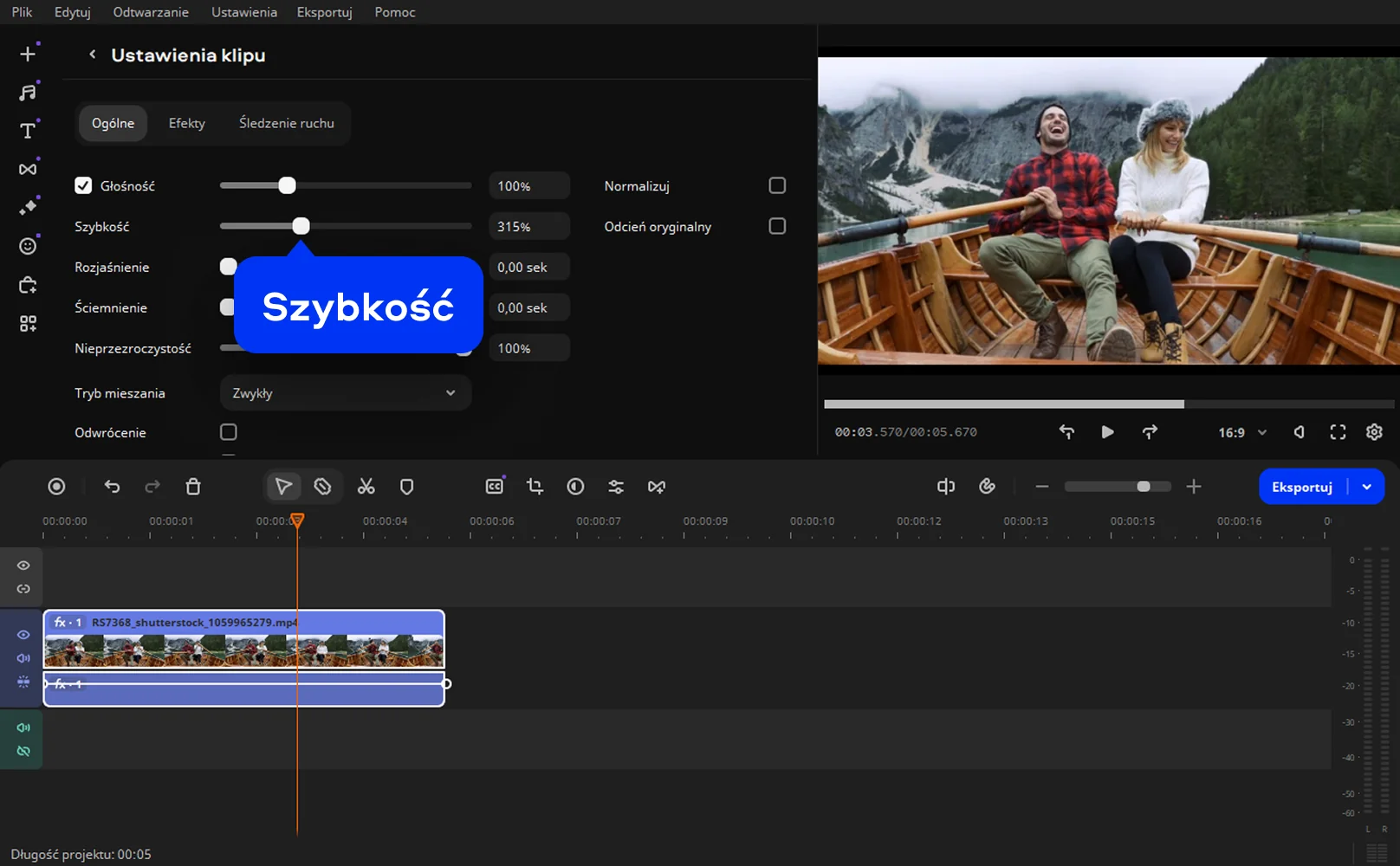
Task: Open transitions icon in left sidebar
Action: click(x=28, y=170)
